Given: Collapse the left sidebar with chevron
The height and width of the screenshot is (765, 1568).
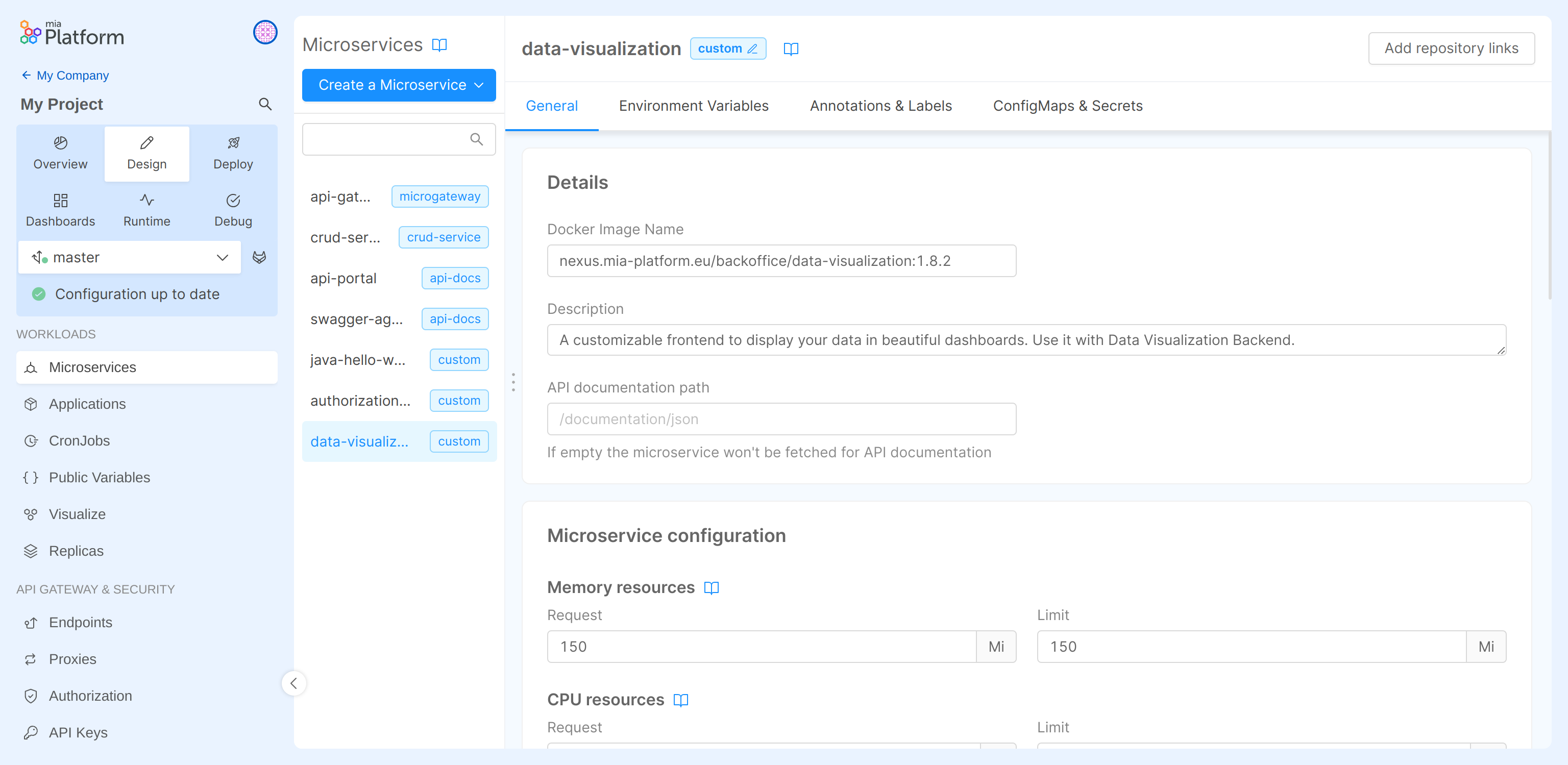Looking at the screenshot, I should pos(293,683).
